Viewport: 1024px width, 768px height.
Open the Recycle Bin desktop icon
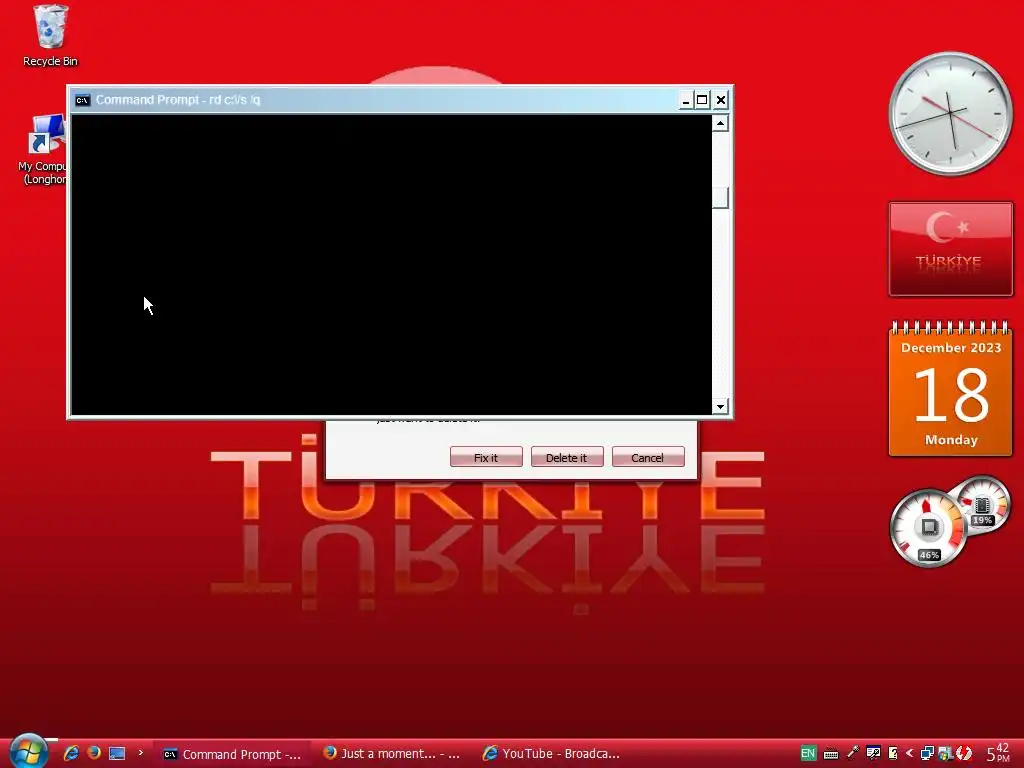(x=50, y=35)
